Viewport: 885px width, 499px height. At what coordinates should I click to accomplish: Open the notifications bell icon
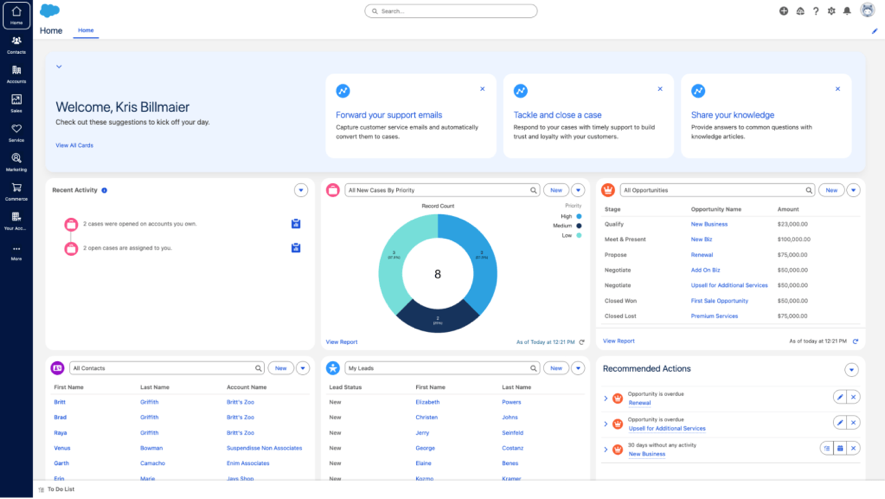tap(847, 11)
